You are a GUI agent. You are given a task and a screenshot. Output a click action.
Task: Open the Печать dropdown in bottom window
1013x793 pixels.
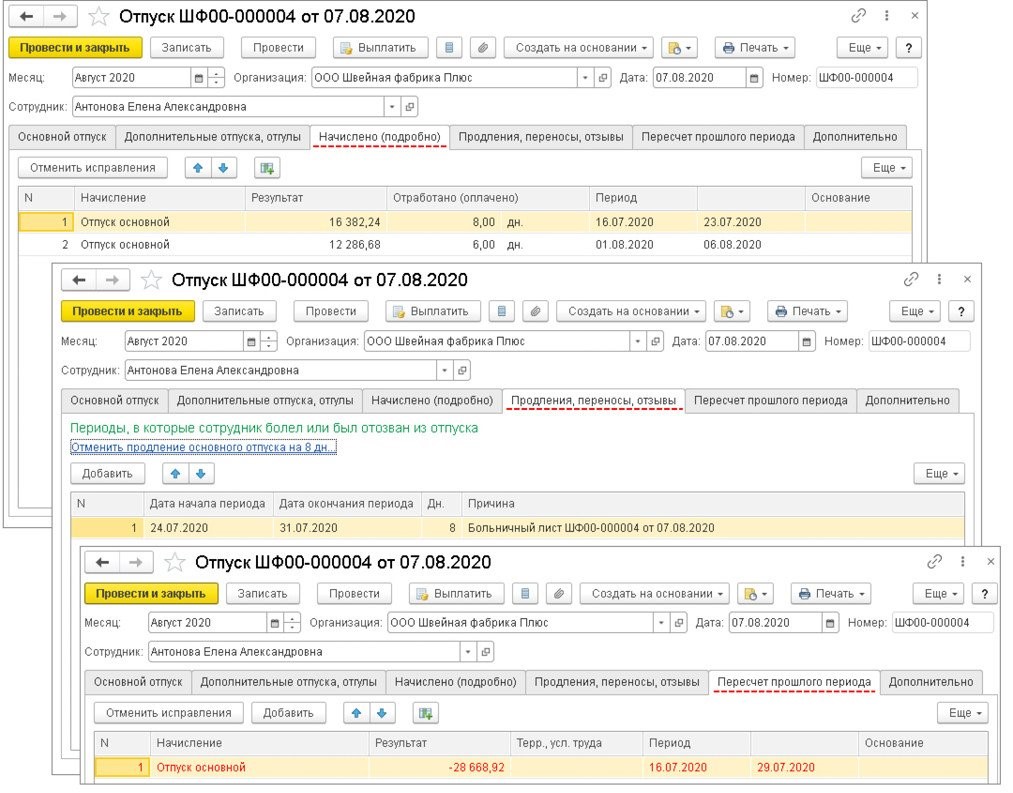click(x=831, y=593)
